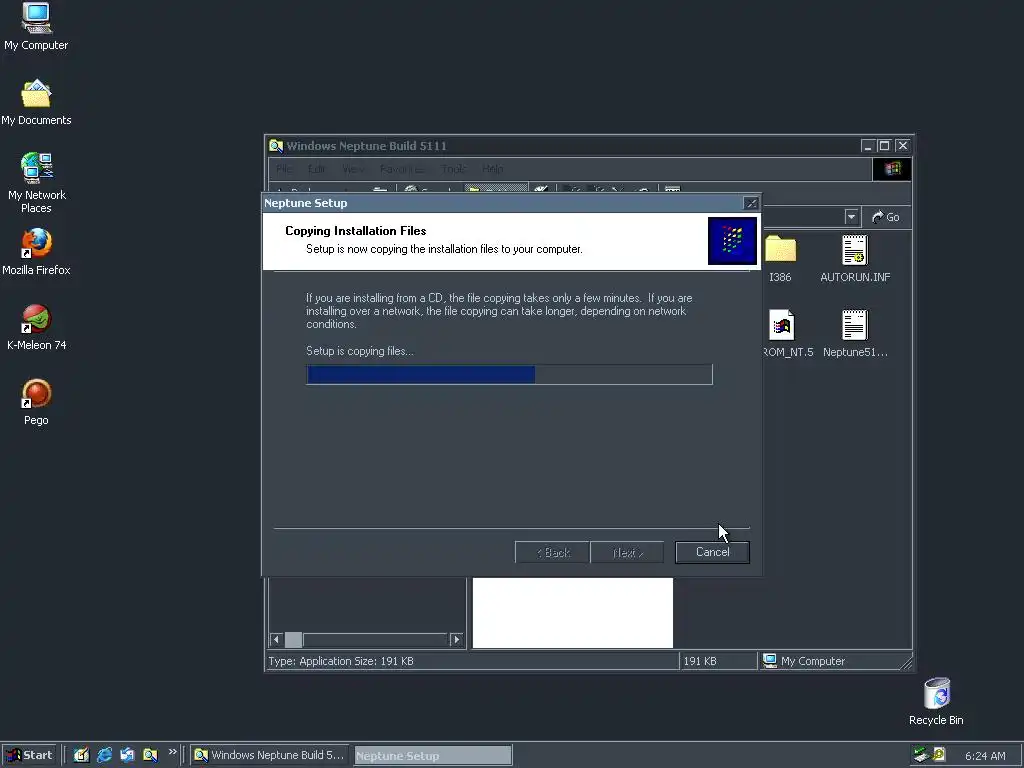
Task: Open the View menu in Explorer window
Action: pos(353,169)
